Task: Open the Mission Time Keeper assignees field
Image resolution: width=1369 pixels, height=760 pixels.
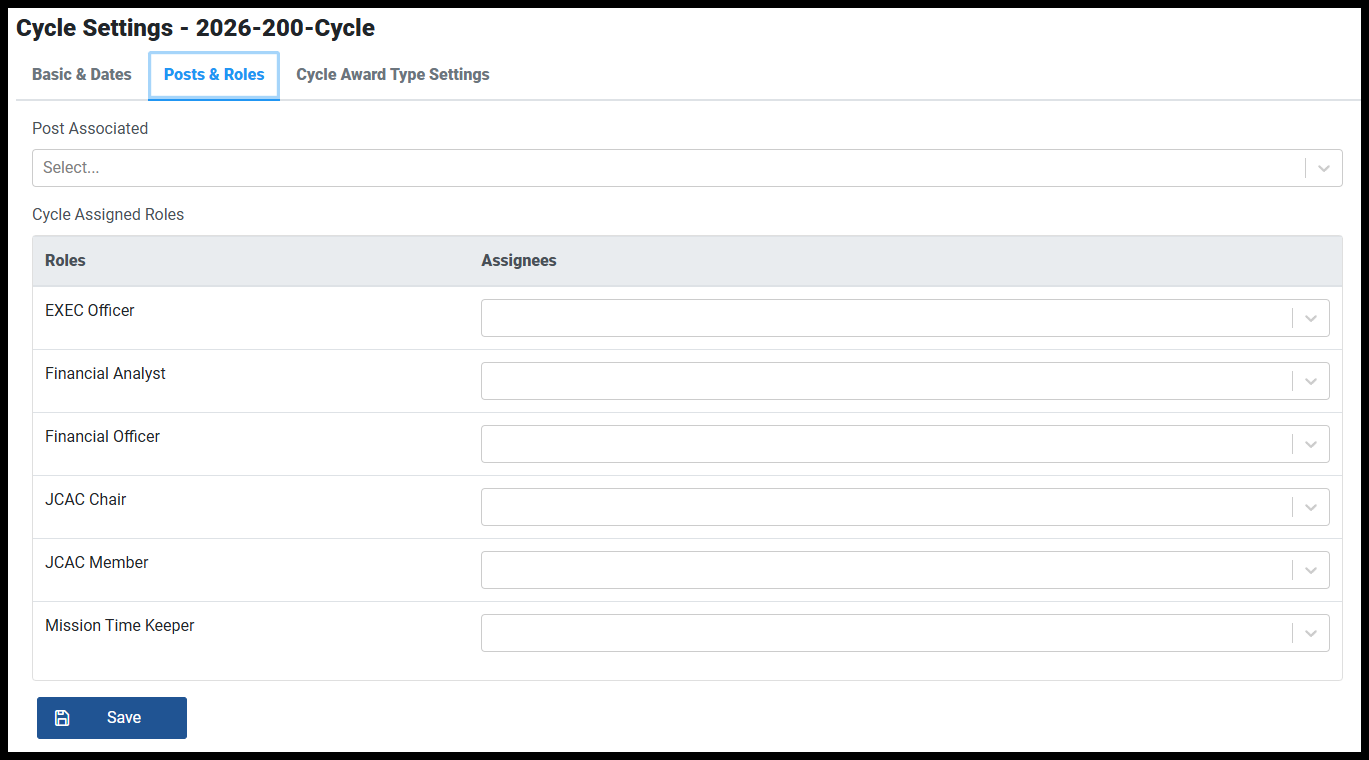Action: (905, 633)
